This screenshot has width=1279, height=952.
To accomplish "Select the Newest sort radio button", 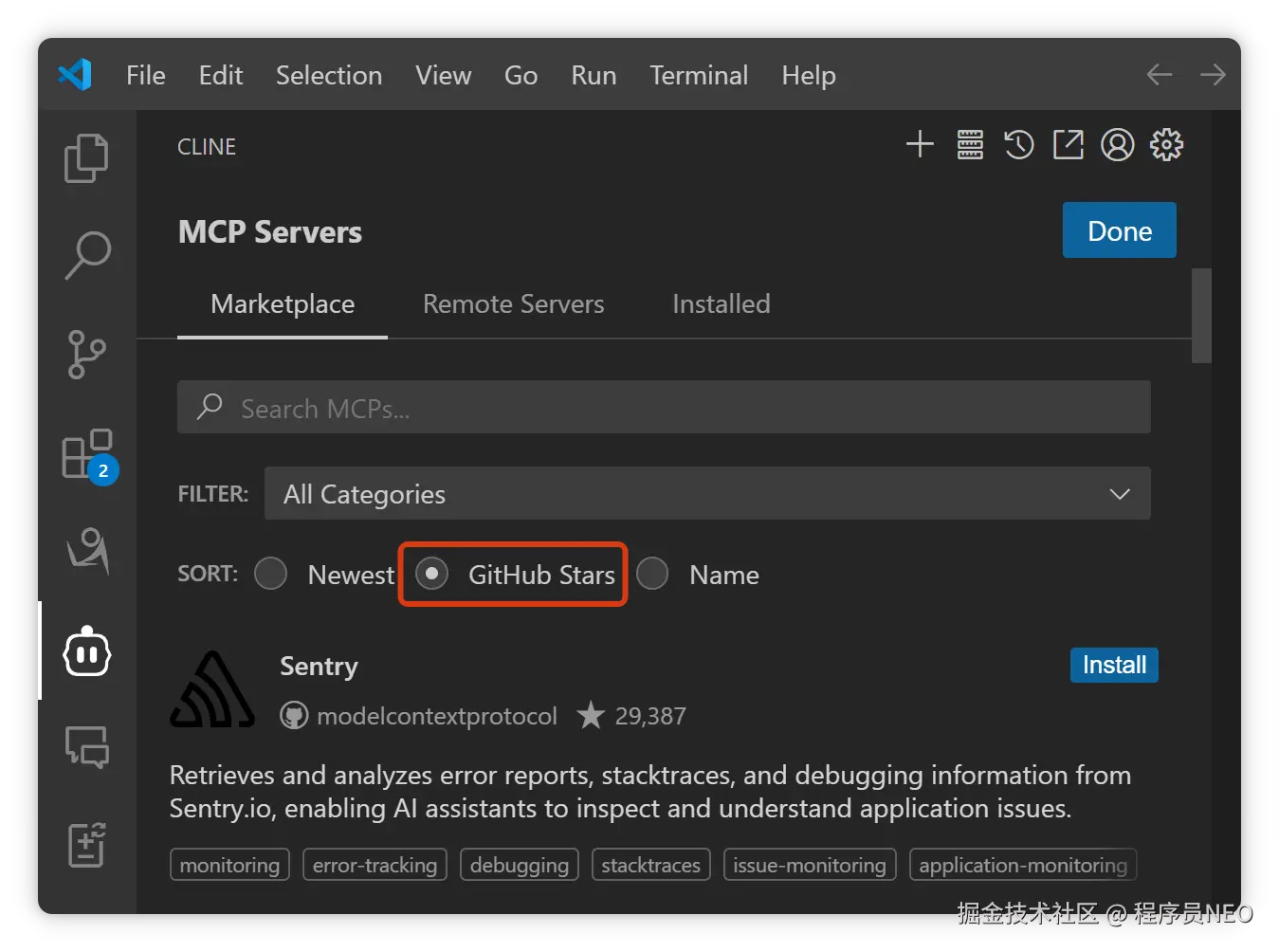I will tap(271, 574).
